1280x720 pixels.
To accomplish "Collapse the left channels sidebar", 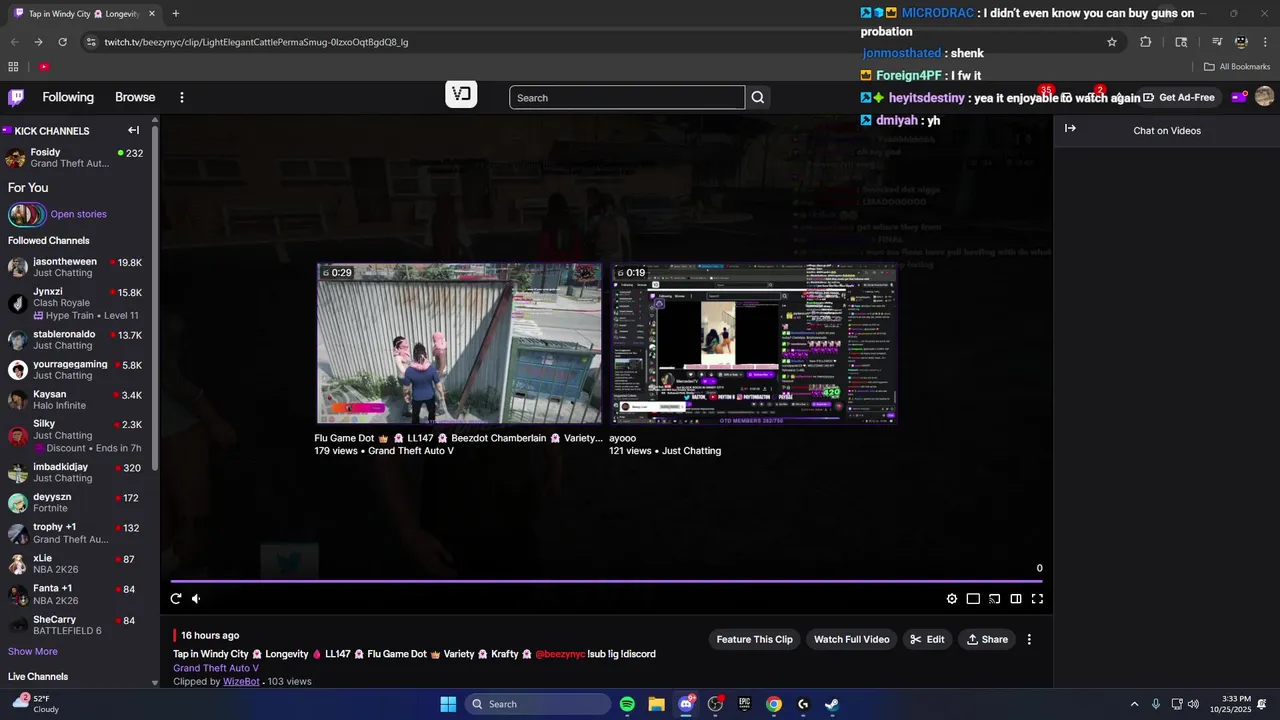I will click(x=133, y=130).
